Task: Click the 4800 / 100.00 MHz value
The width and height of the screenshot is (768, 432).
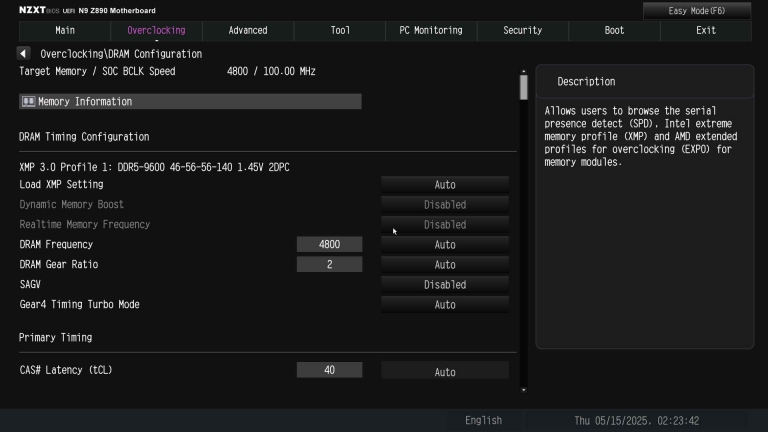Action: [x=271, y=72]
